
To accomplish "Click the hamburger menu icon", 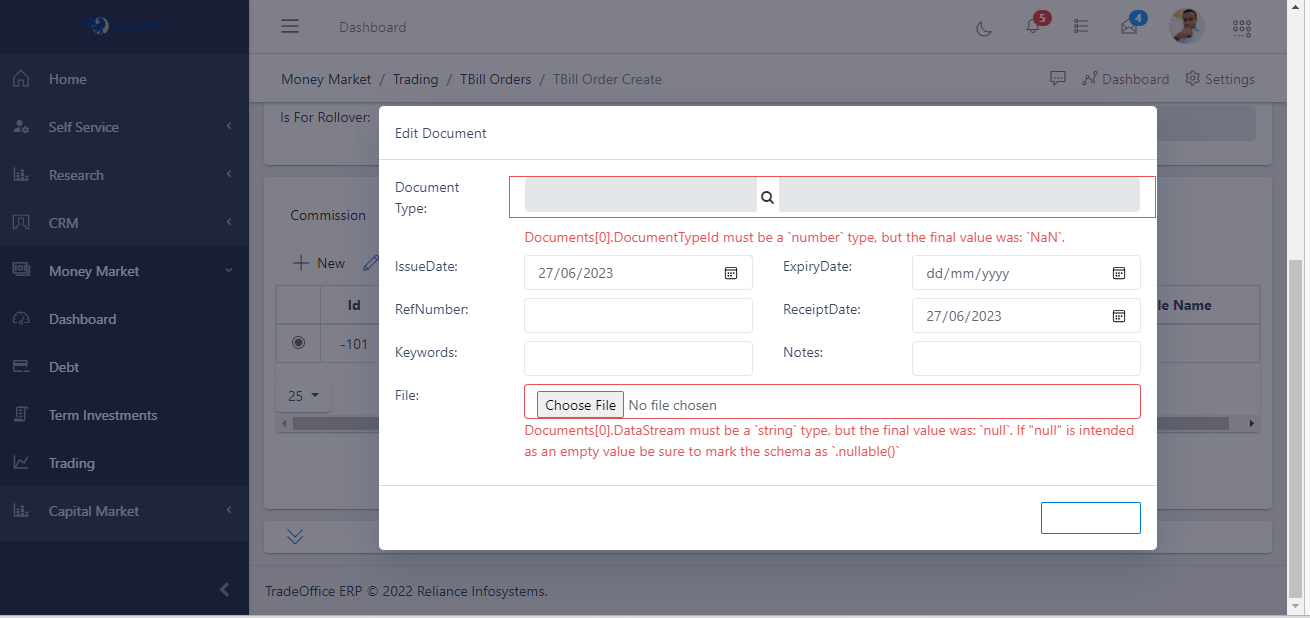I will (x=290, y=26).
